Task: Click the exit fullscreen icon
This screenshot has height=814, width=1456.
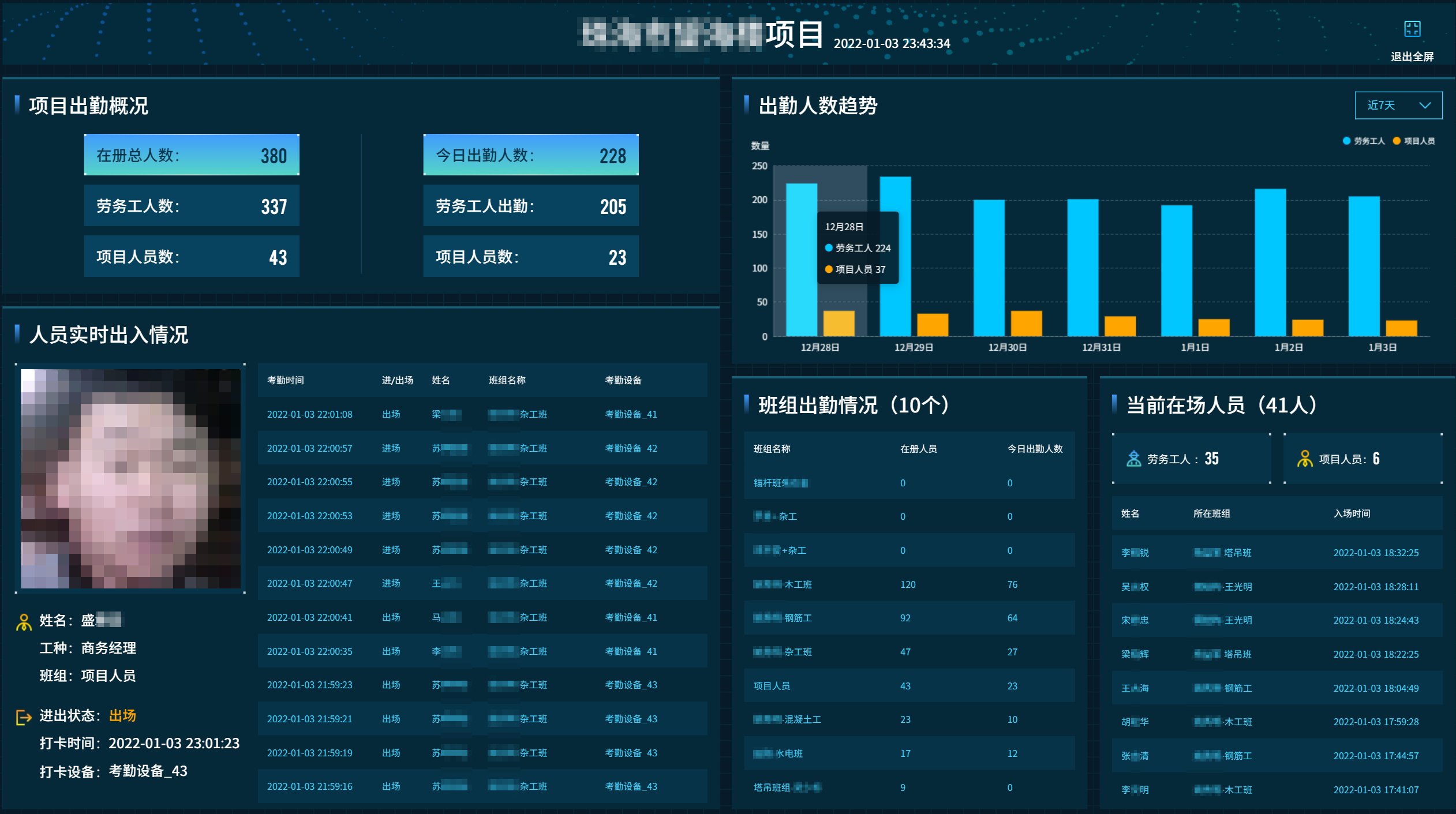Action: [1412, 29]
